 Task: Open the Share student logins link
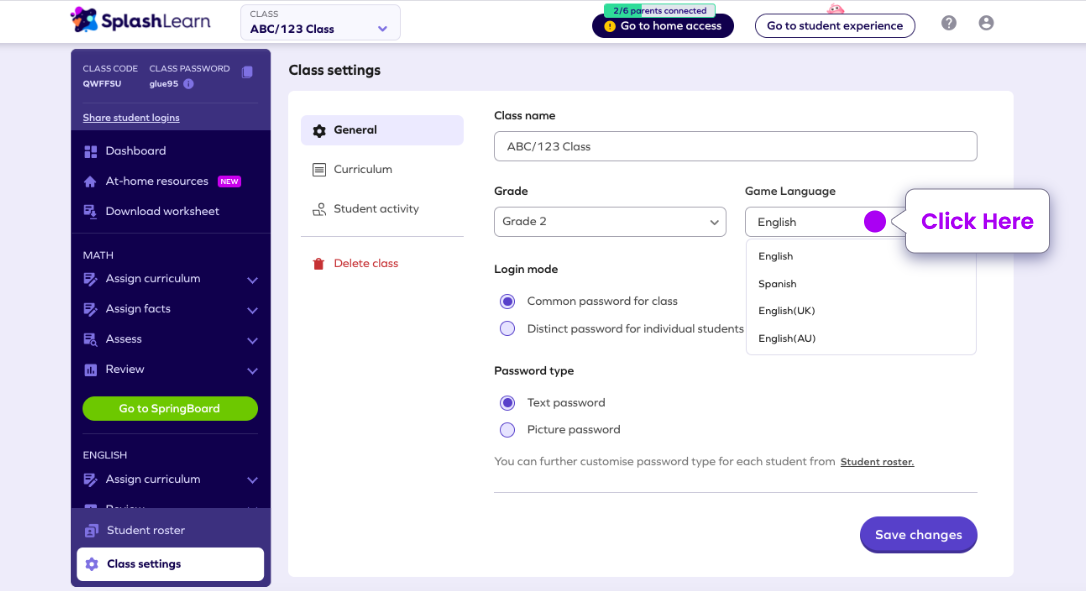point(130,117)
